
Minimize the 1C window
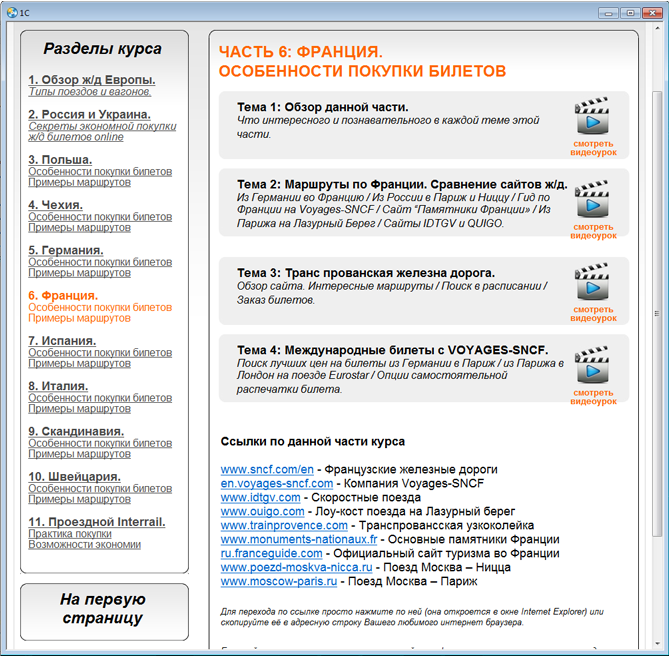tap(608, 13)
